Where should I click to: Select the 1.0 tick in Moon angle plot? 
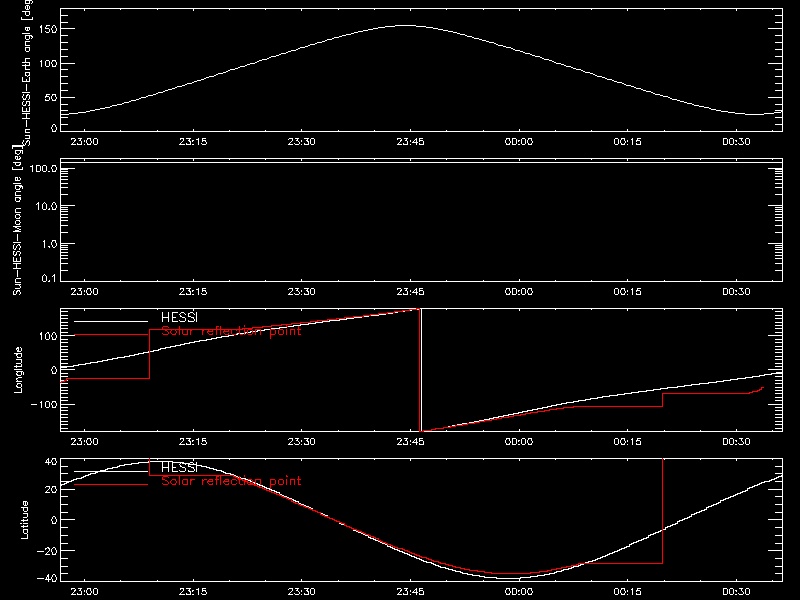click(x=49, y=244)
